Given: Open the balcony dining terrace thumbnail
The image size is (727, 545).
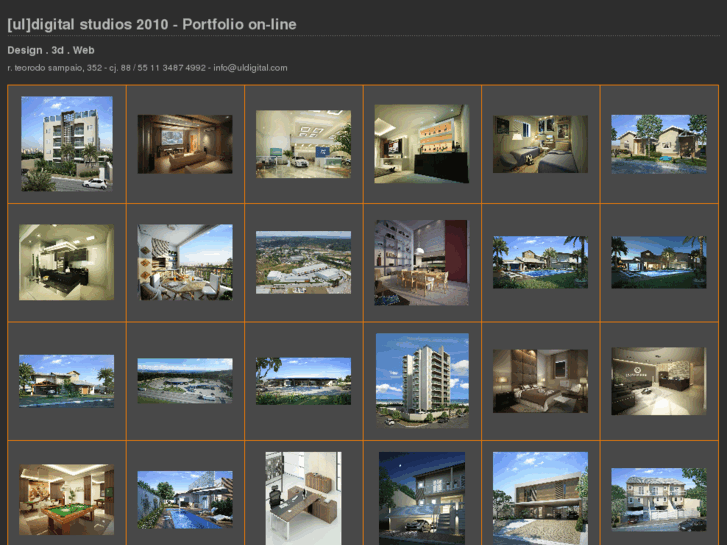Looking at the screenshot, I should tap(185, 262).
